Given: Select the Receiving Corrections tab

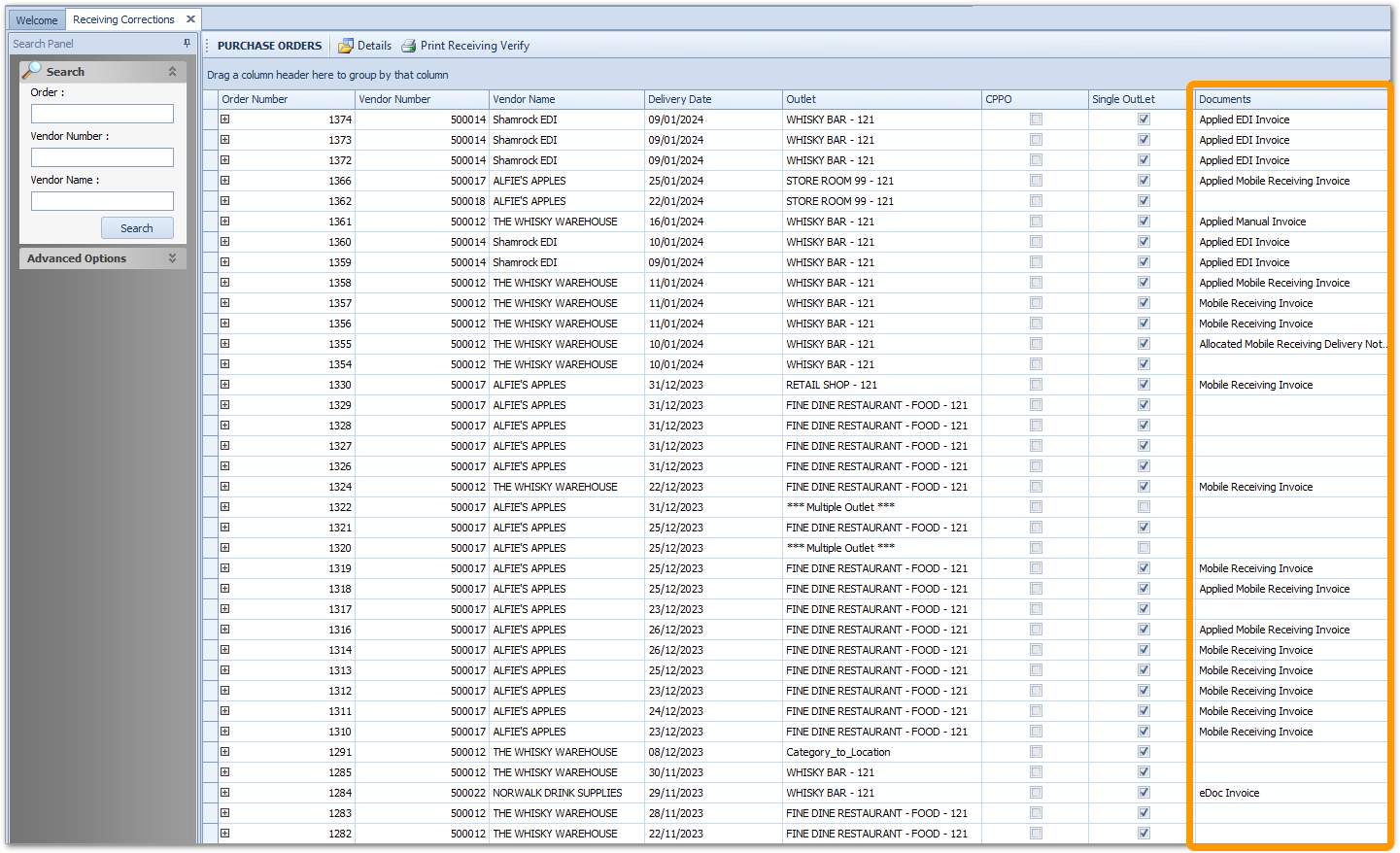Looking at the screenshot, I should (x=123, y=18).
